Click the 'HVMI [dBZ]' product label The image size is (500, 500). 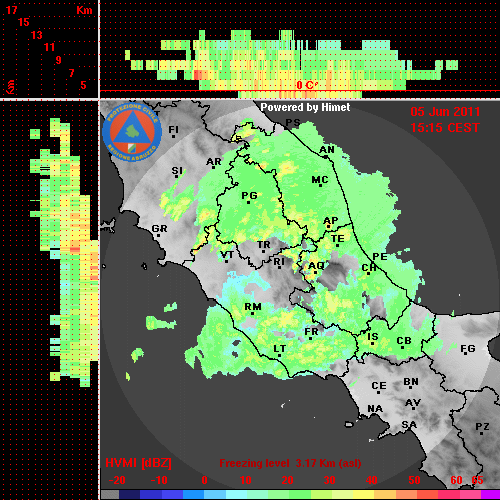138,463
